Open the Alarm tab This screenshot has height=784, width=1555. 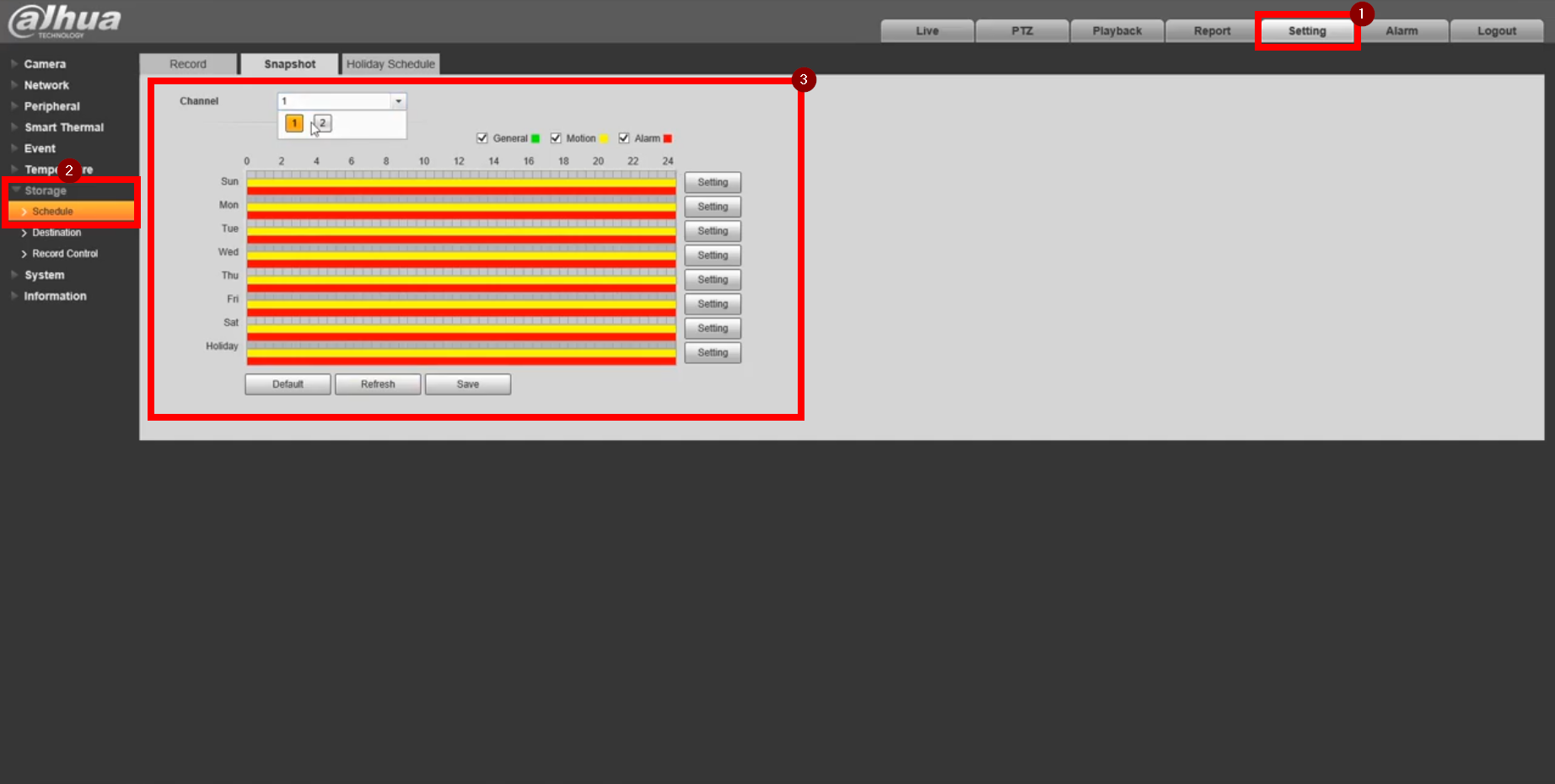click(1402, 31)
